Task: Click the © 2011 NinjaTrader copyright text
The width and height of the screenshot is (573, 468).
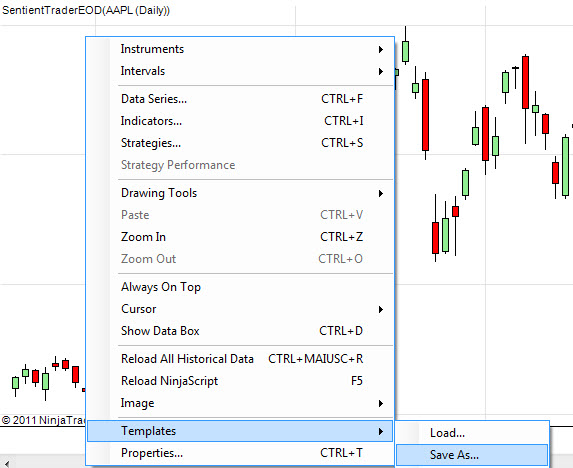Action: pos(43,420)
